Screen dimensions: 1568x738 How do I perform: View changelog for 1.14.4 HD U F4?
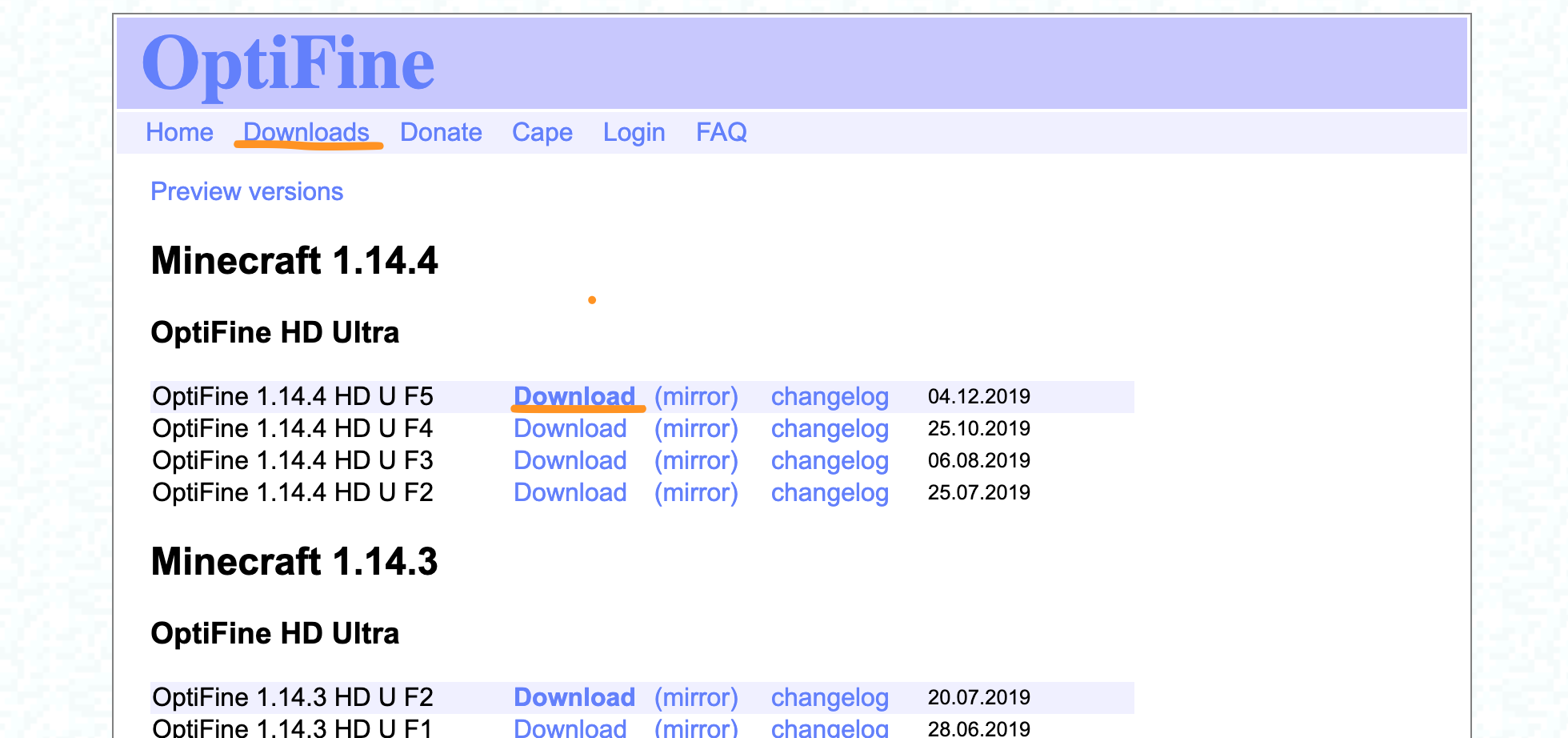click(x=830, y=429)
